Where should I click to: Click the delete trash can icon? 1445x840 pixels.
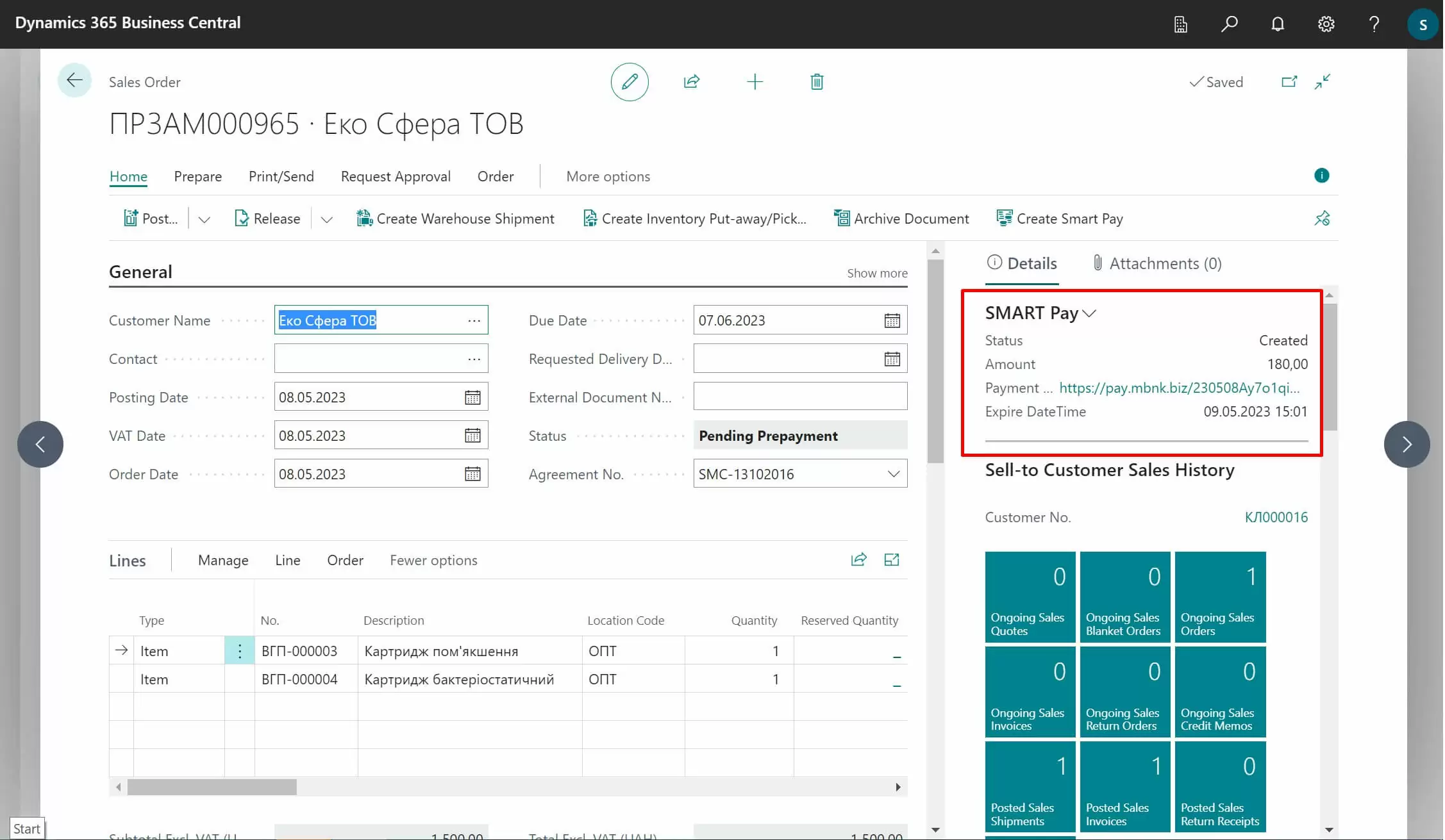point(816,82)
